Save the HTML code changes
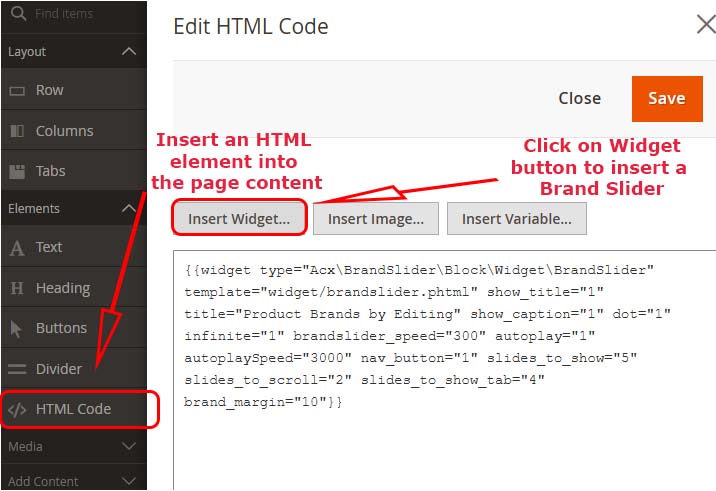 click(x=667, y=99)
